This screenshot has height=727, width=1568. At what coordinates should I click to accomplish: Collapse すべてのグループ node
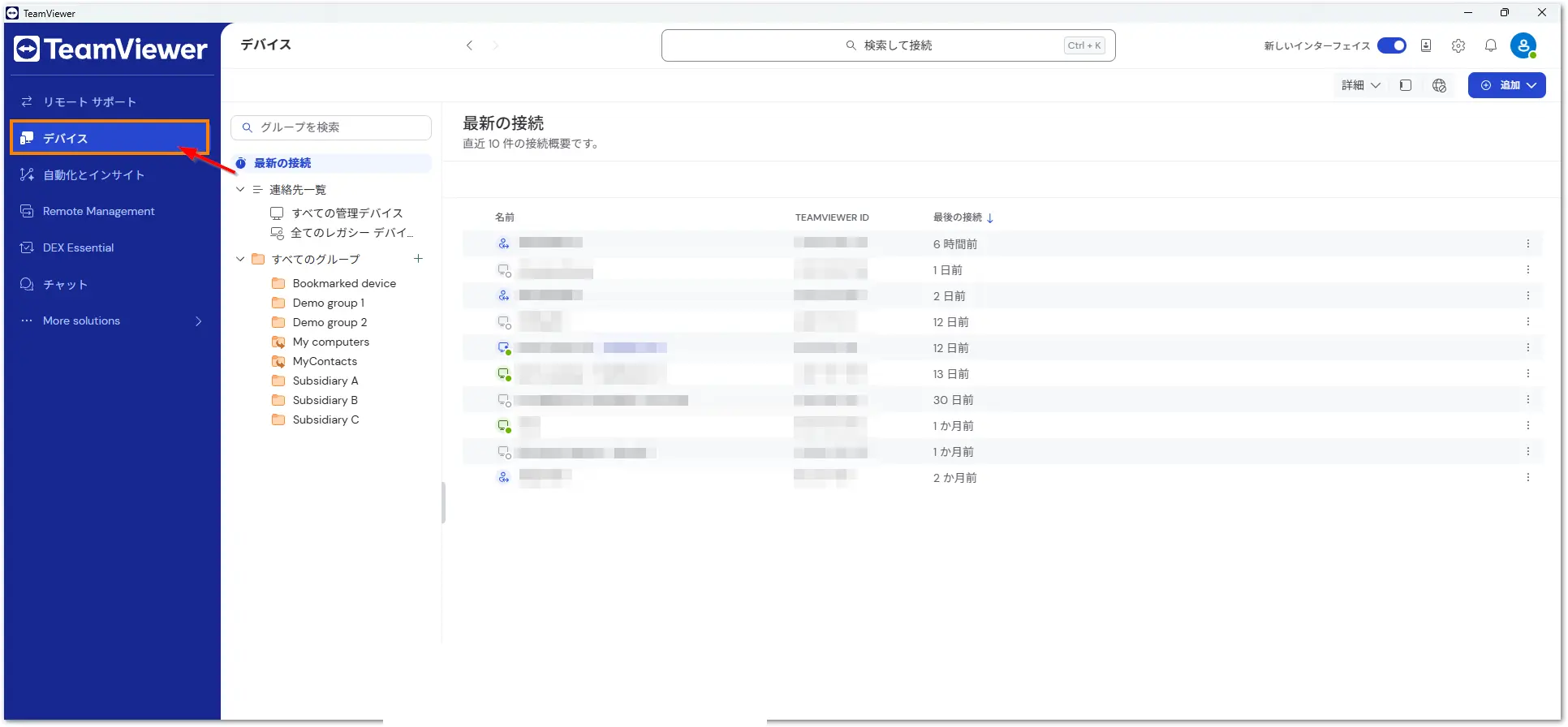pos(240,260)
